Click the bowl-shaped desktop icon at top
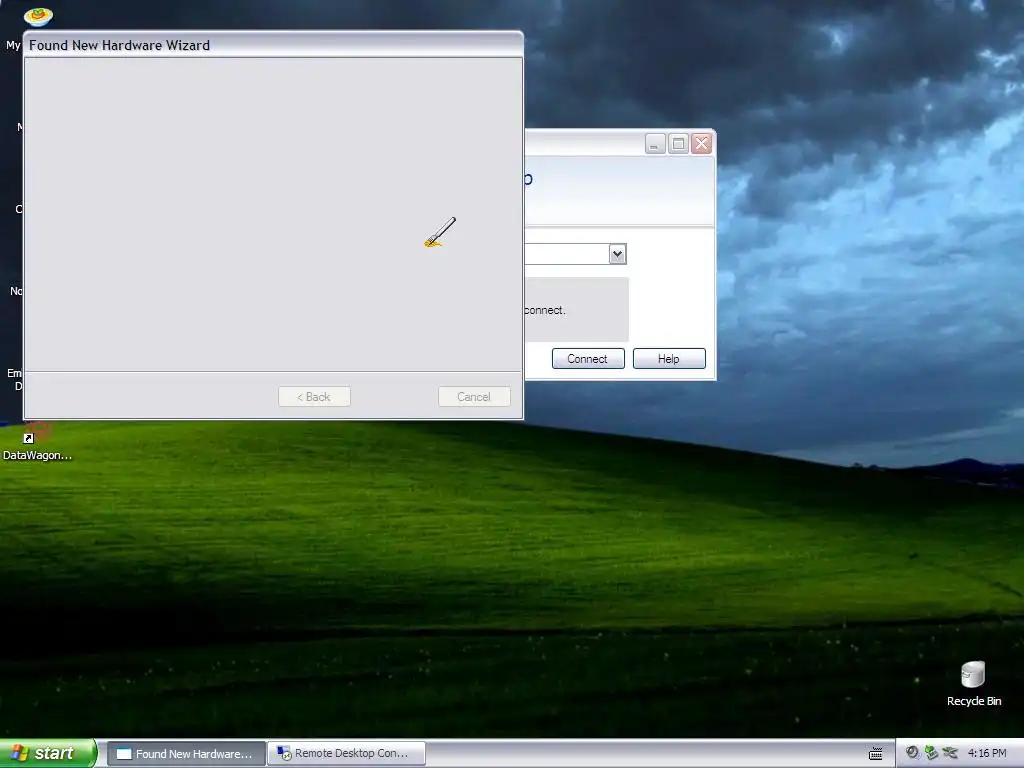 tap(38, 16)
